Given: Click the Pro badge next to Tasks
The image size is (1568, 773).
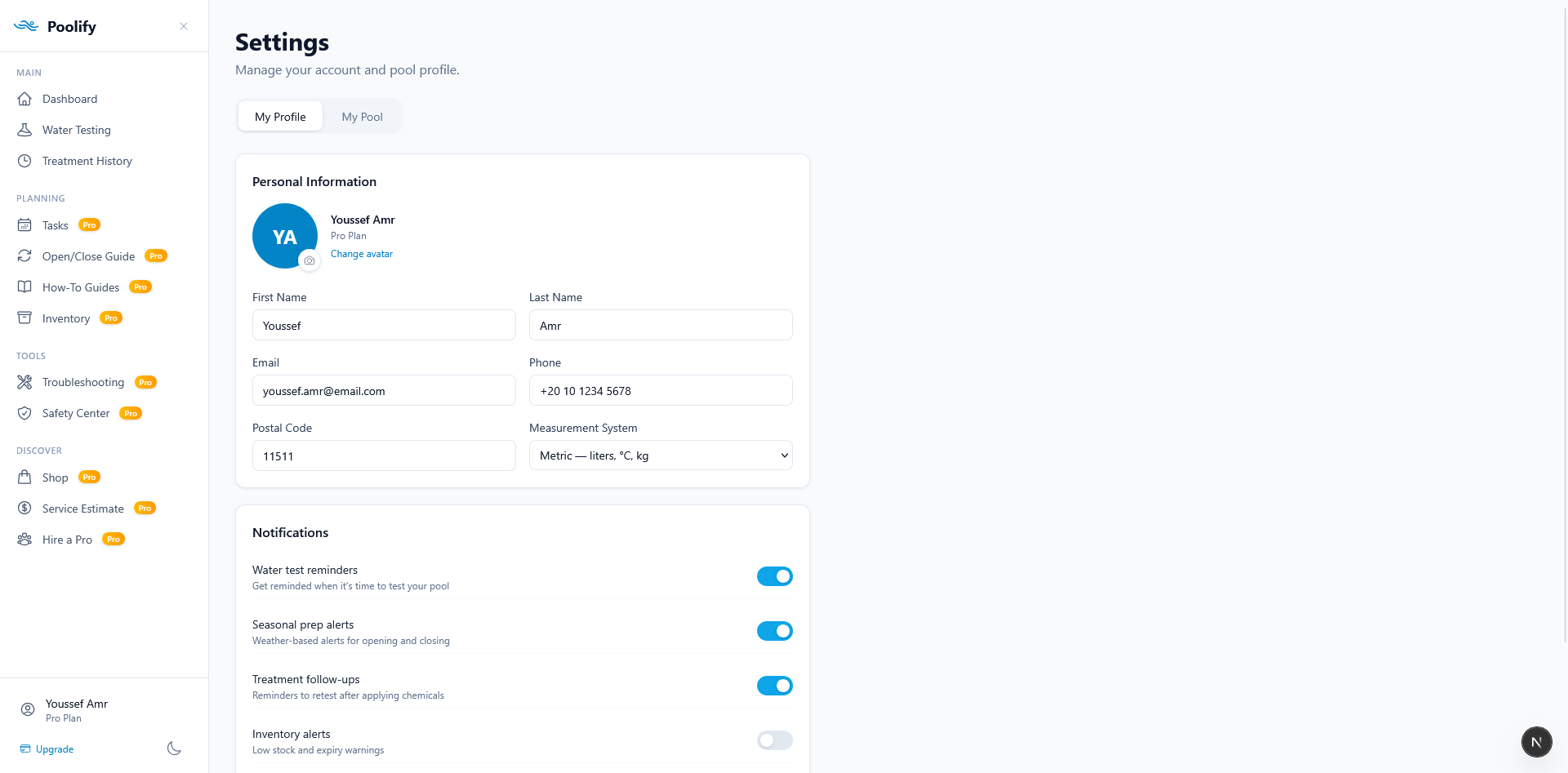Looking at the screenshot, I should [89, 225].
